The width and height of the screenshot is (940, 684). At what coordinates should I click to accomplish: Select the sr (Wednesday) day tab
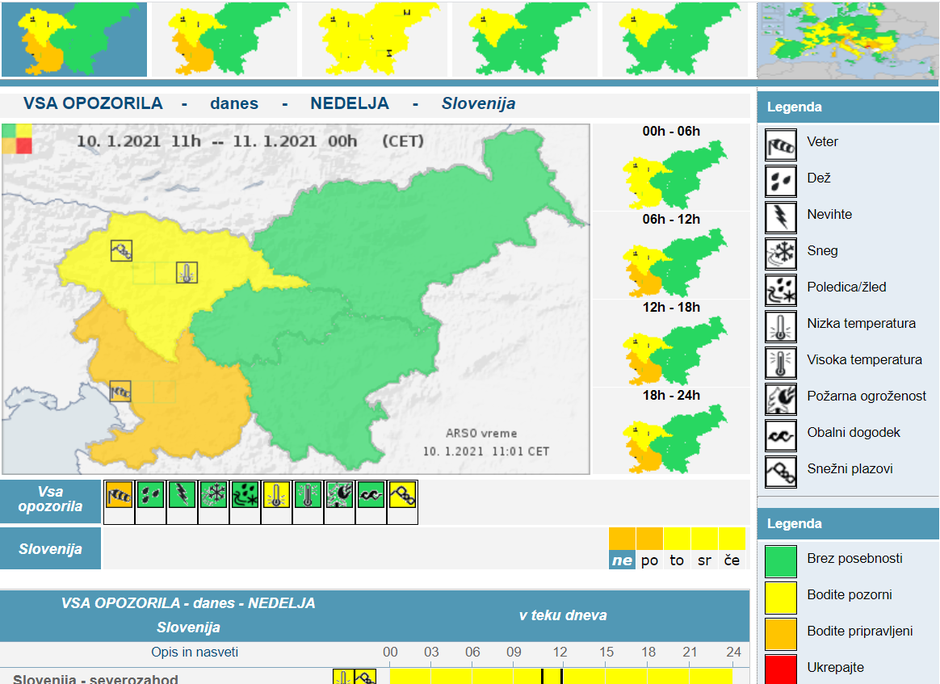(x=703, y=561)
